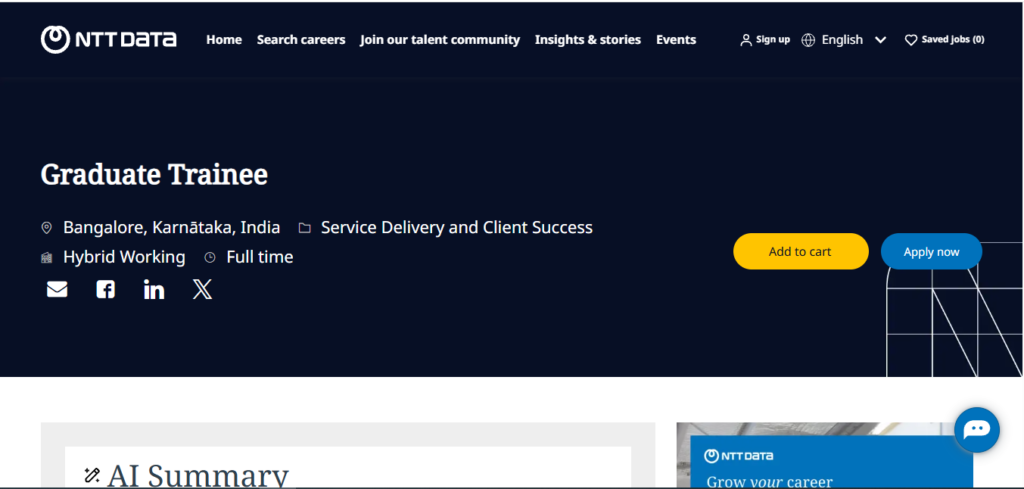
Task: Open the Events menu item
Action: (x=676, y=40)
